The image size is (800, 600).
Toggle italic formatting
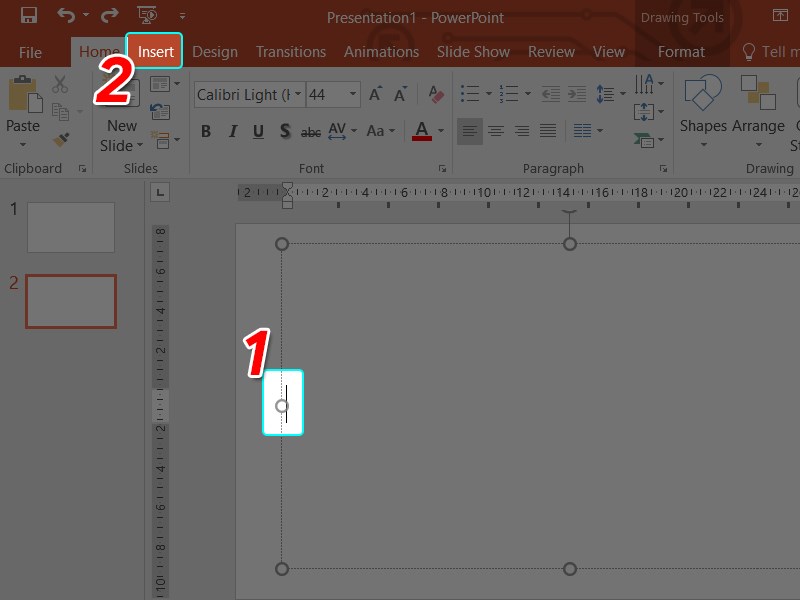(x=232, y=131)
